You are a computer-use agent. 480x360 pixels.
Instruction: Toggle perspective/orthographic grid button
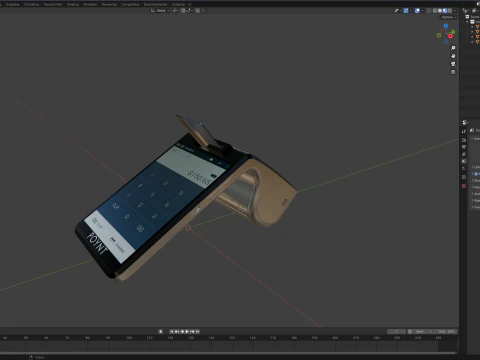point(453,72)
